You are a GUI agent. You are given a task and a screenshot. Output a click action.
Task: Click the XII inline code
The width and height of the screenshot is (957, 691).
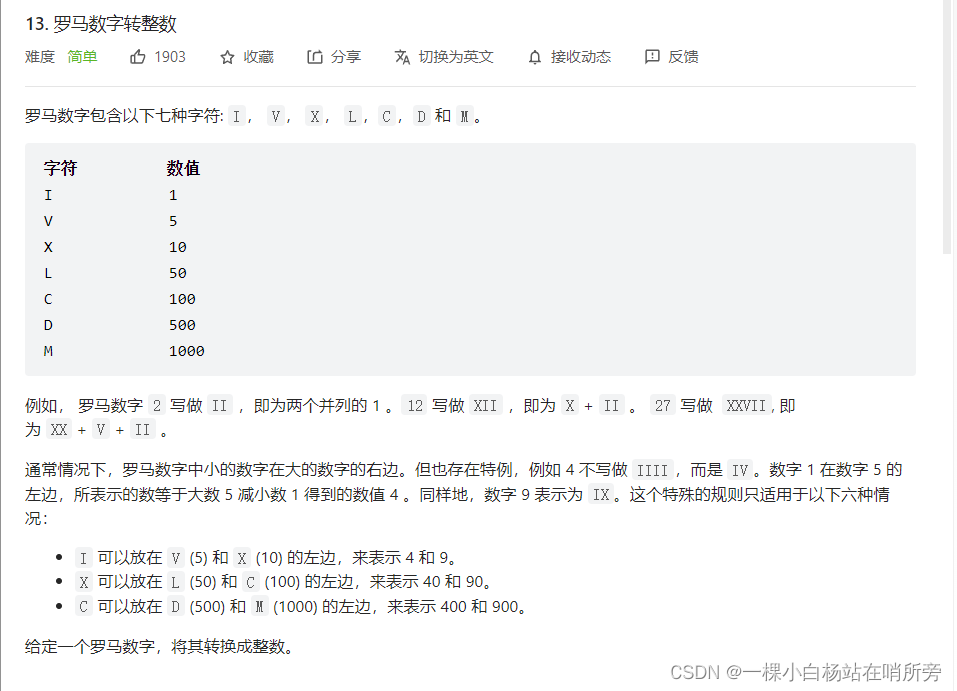pos(485,405)
